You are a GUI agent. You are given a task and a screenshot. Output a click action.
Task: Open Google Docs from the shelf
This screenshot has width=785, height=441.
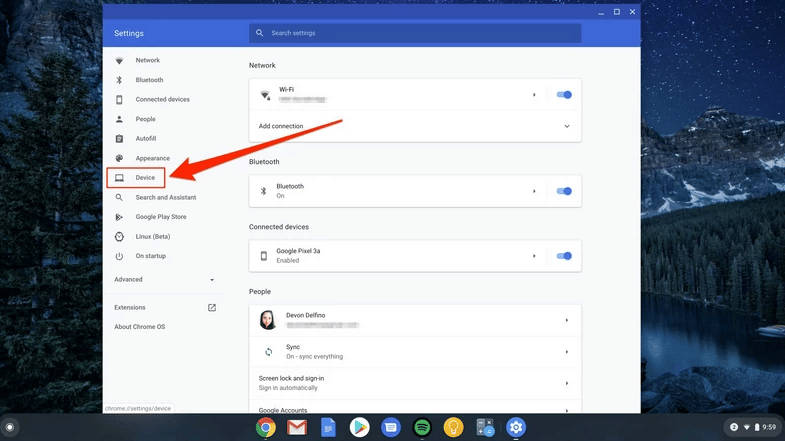328,427
